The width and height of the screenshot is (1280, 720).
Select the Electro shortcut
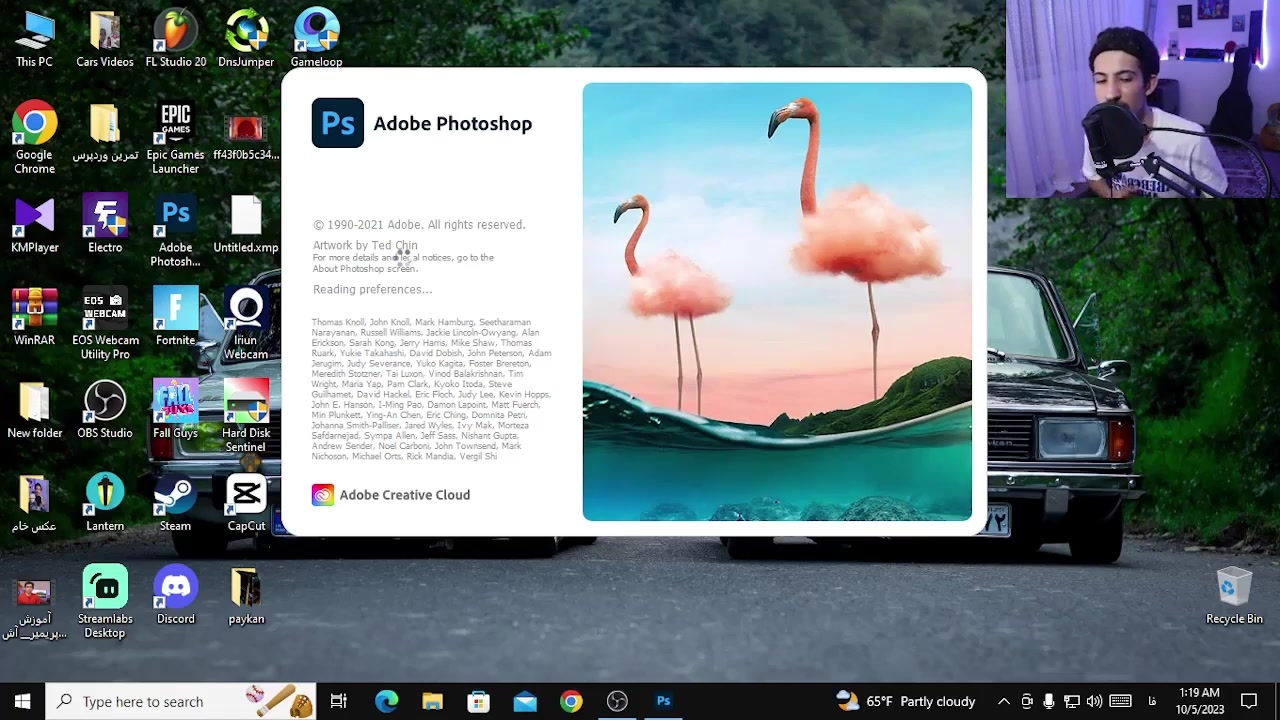pyautogui.click(x=105, y=225)
